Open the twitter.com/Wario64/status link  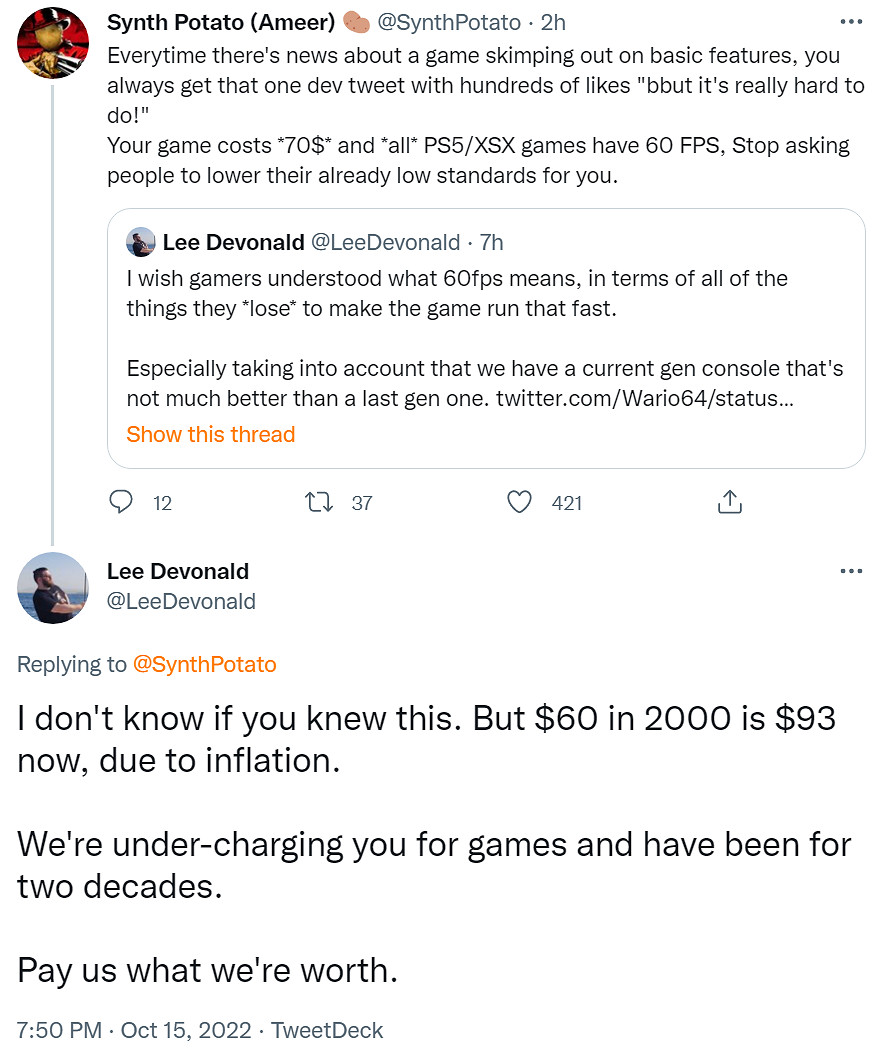click(x=645, y=397)
